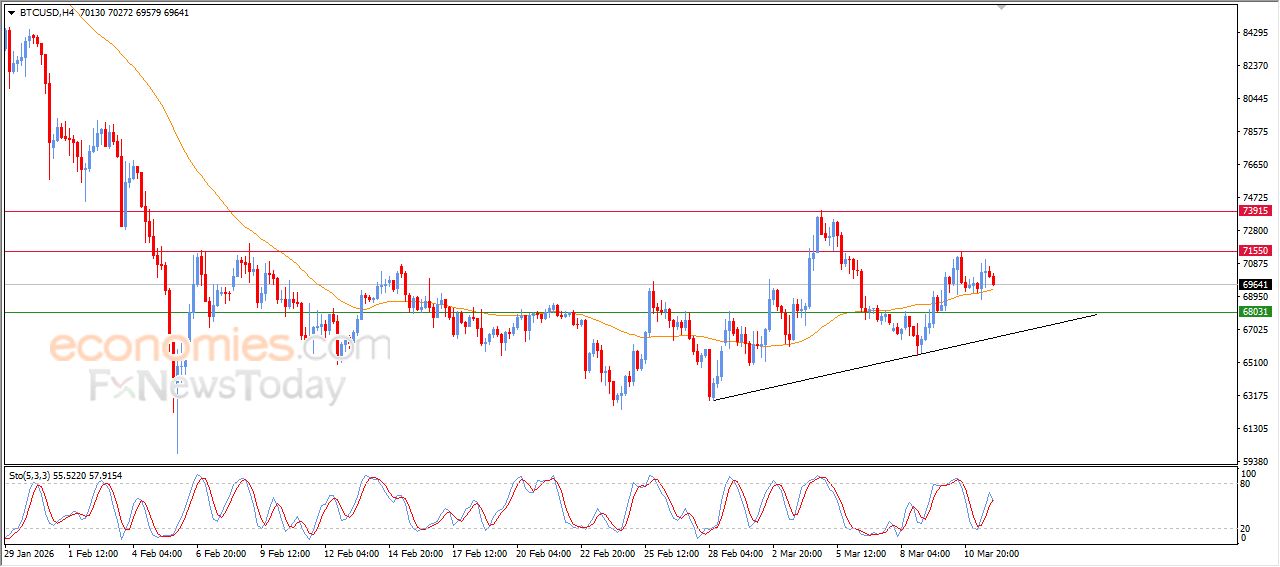The width and height of the screenshot is (1280, 567).
Task: Click the 10 Mar 20:00 time label
Action: point(989,552)
